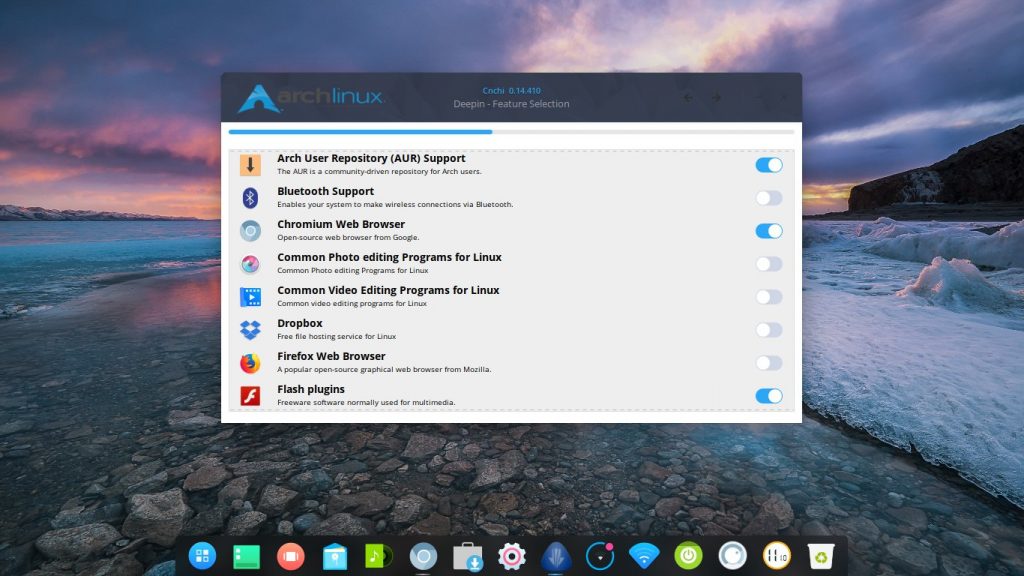
Task: Enable Common Video Editing Programs toggle
Action: (769, 297)
